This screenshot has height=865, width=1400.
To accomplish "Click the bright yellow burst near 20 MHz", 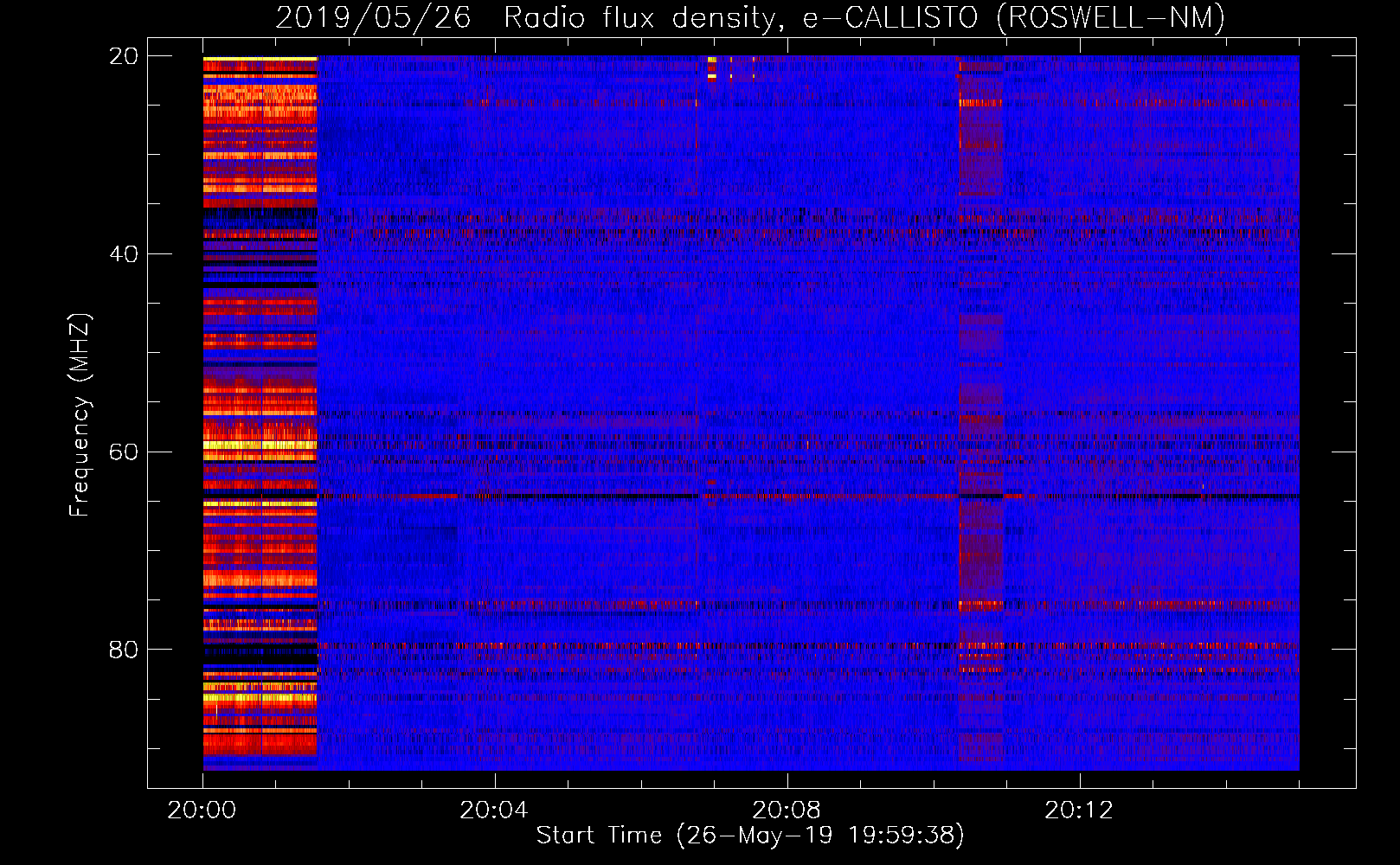I will (712, 68).
